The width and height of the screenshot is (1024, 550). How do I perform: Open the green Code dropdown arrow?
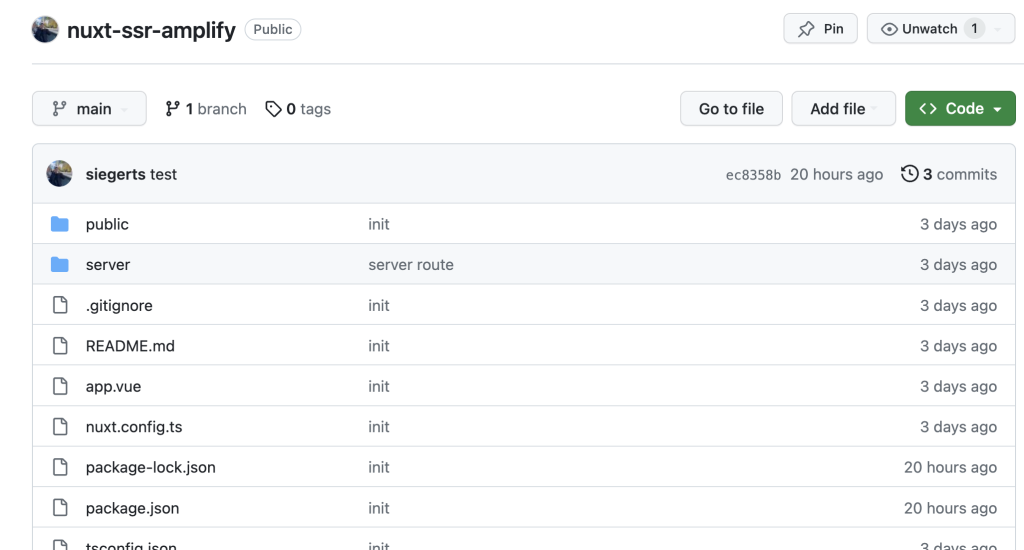coord(997,109)
